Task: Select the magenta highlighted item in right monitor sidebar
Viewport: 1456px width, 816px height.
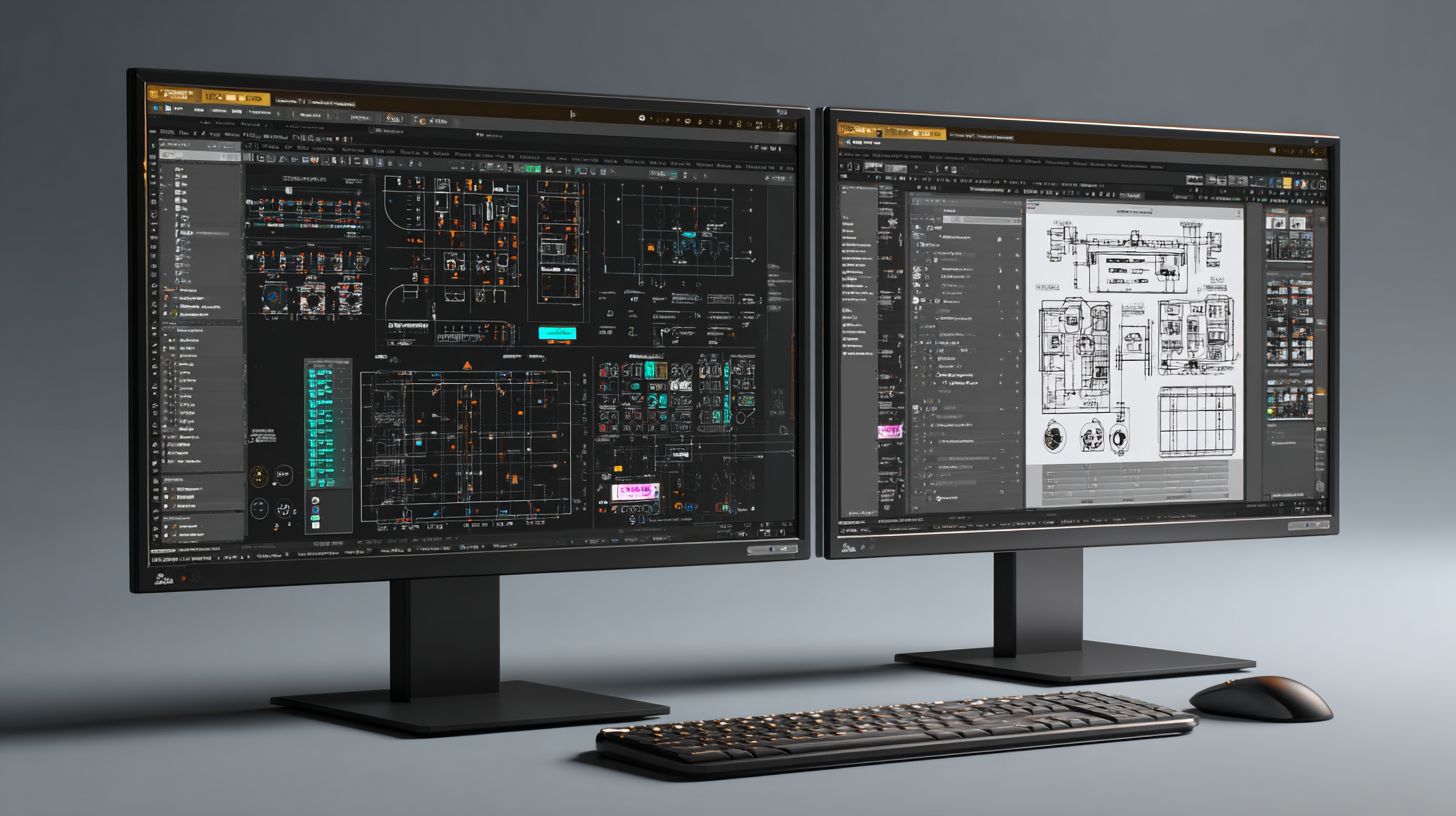Action: [x=889, y=431]
